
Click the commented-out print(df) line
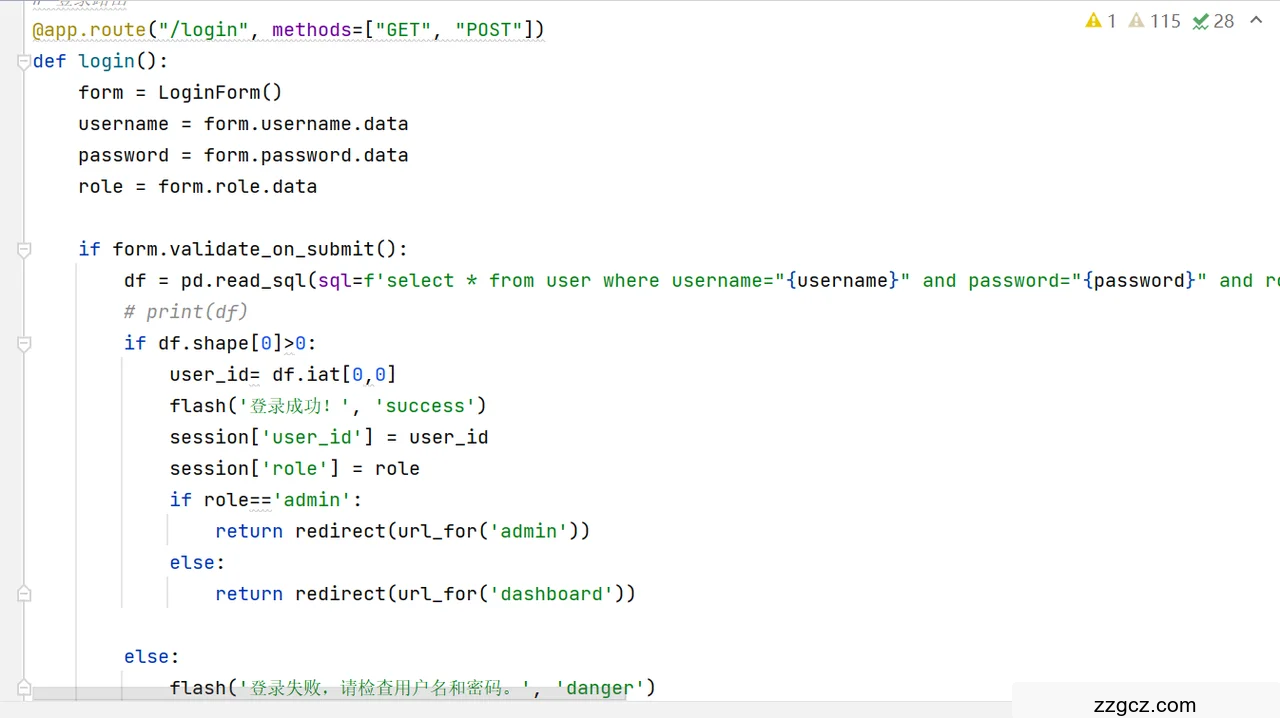tap(186, 312)
